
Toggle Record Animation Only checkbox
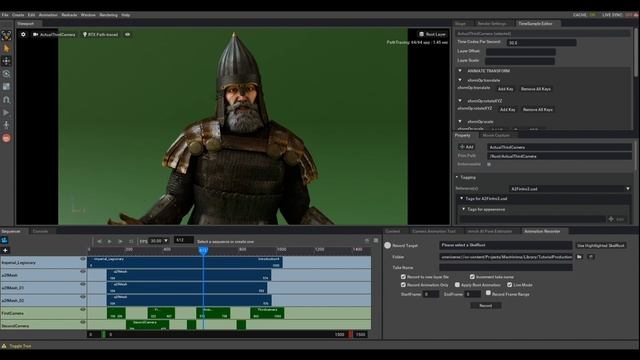click(403, 284)
